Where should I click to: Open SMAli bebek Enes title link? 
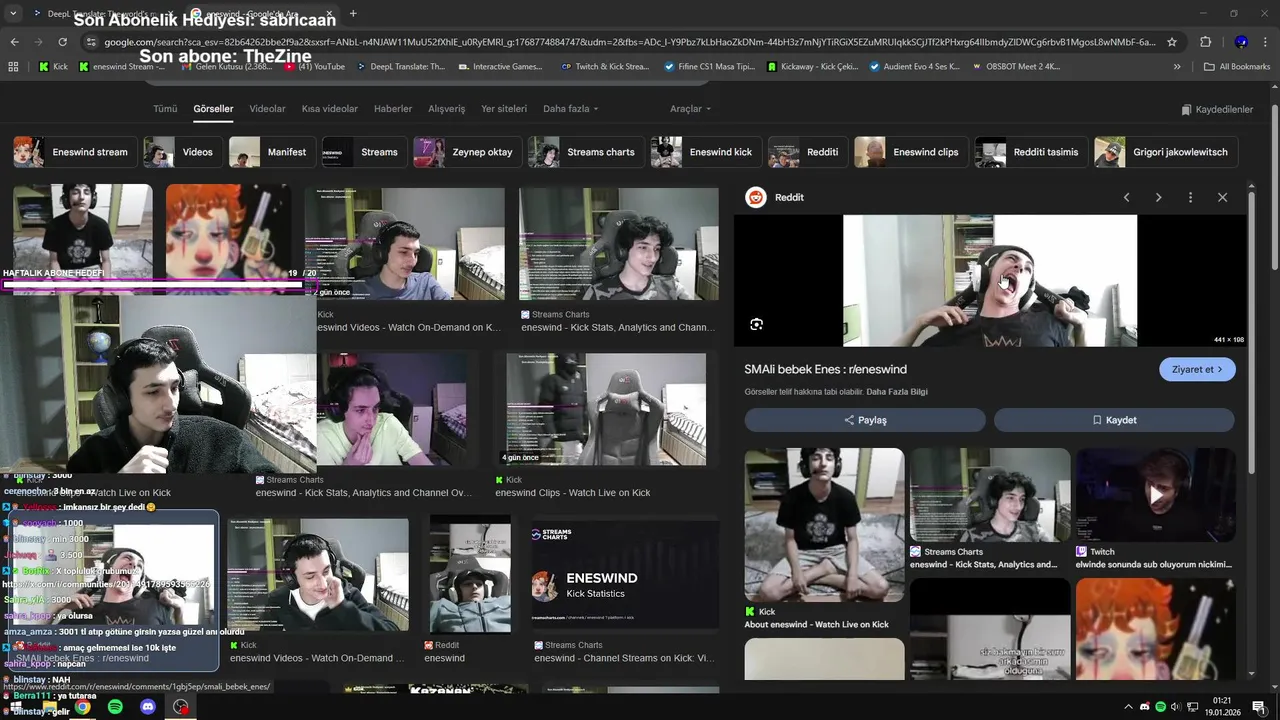pos(825,369)
